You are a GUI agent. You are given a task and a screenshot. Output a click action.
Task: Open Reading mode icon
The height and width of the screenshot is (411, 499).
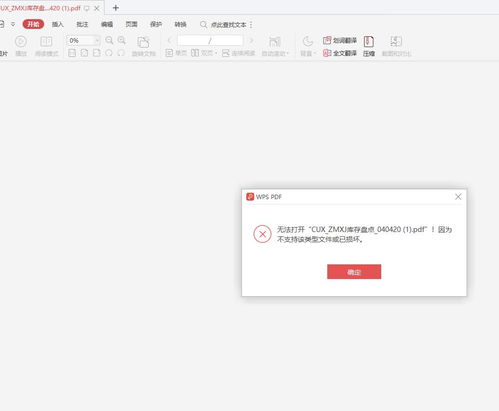point(46,42)
